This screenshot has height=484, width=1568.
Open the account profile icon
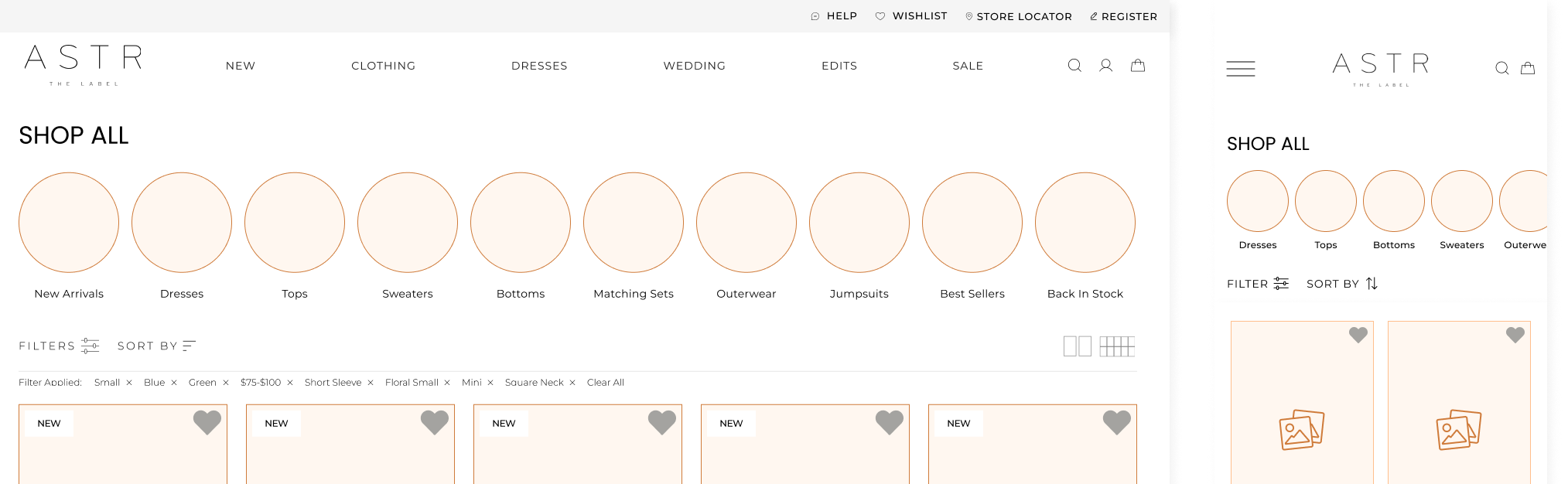[1106, 66]
